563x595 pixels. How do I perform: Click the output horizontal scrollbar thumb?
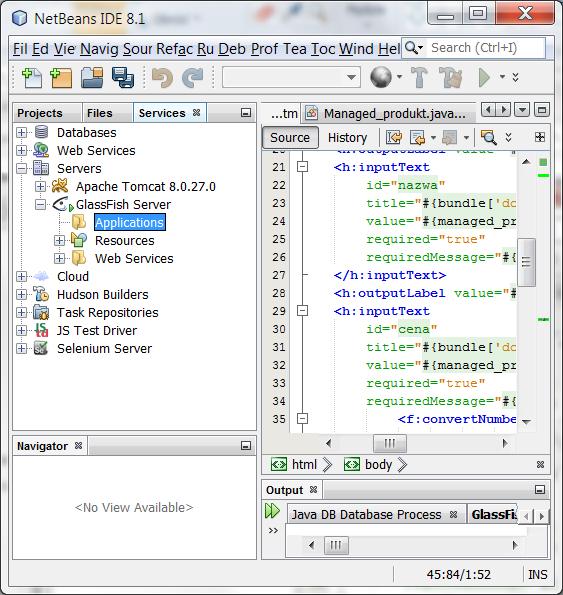(336, 546)
